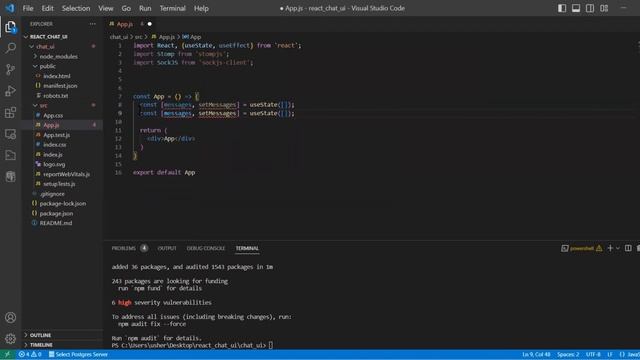Open the Search view icon
Screen dimensions: 640x360
pos(11,48)
